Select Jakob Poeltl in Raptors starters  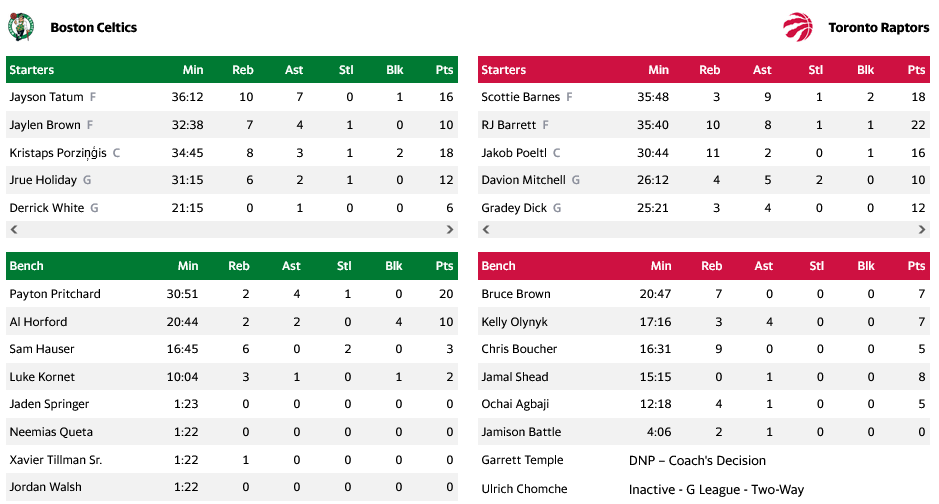coord(514,153)
